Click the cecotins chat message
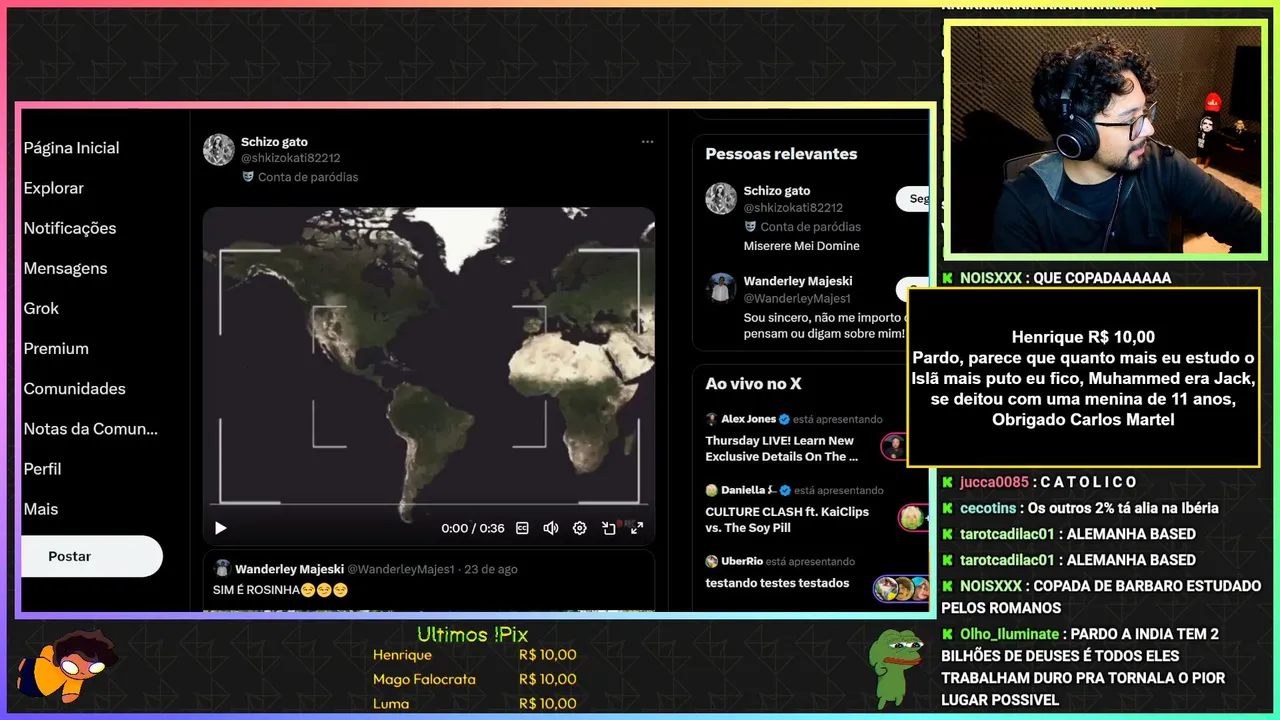1280x720 pixels. pyautogui.click(x=1080, y=508)
